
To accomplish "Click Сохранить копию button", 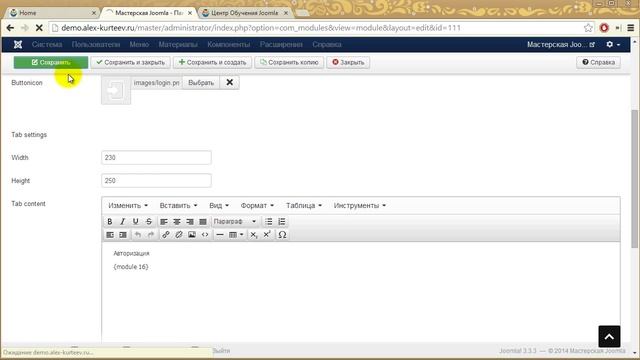I will pyautogui.click(x=289, y=62).
